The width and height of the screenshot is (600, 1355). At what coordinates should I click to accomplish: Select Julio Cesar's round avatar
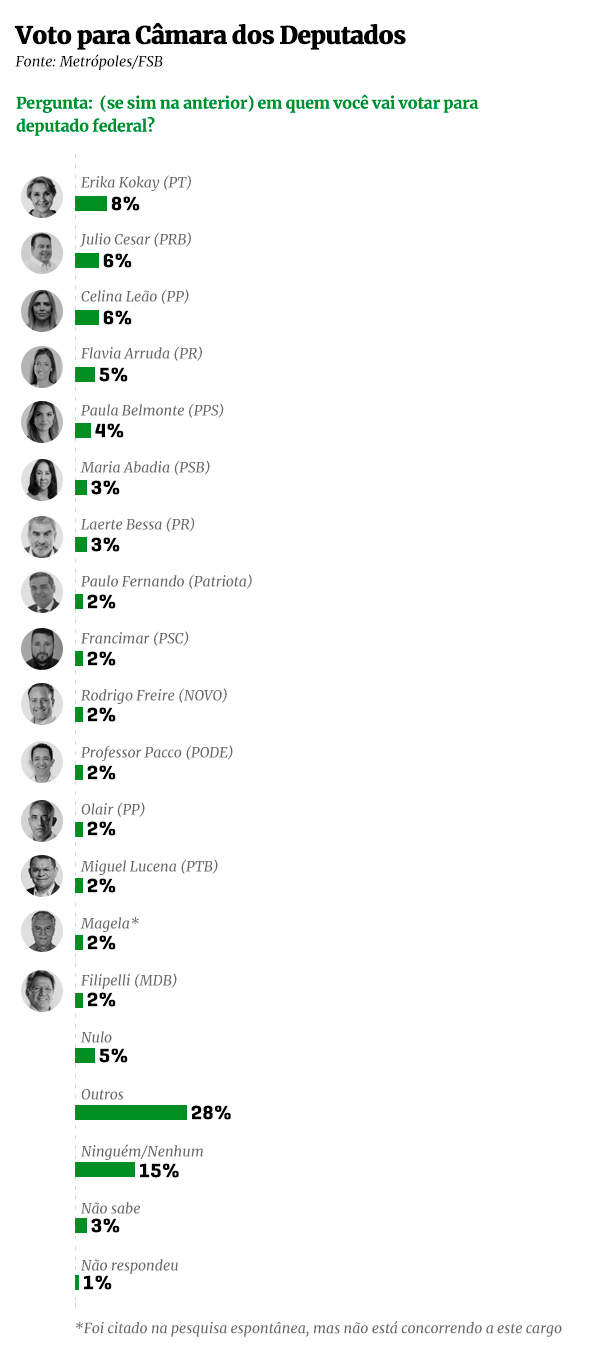point(42,253)
